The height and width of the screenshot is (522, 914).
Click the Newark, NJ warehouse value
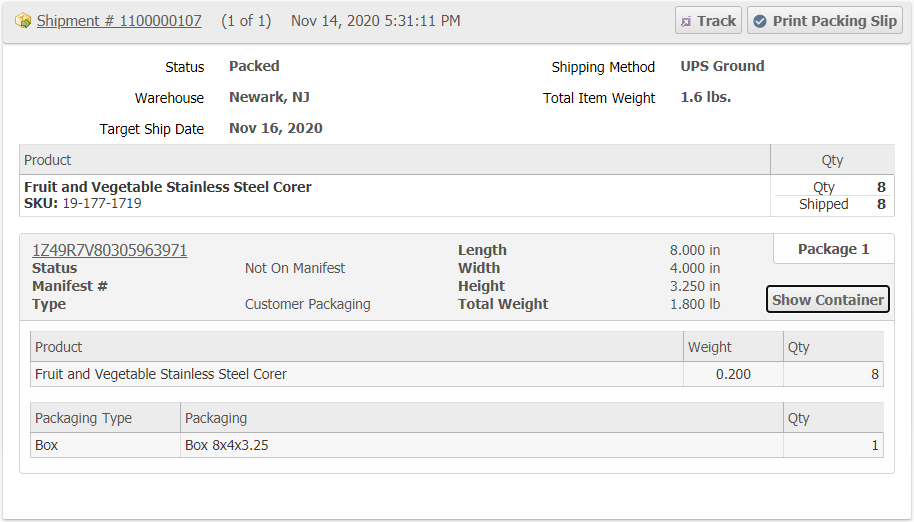269,97
